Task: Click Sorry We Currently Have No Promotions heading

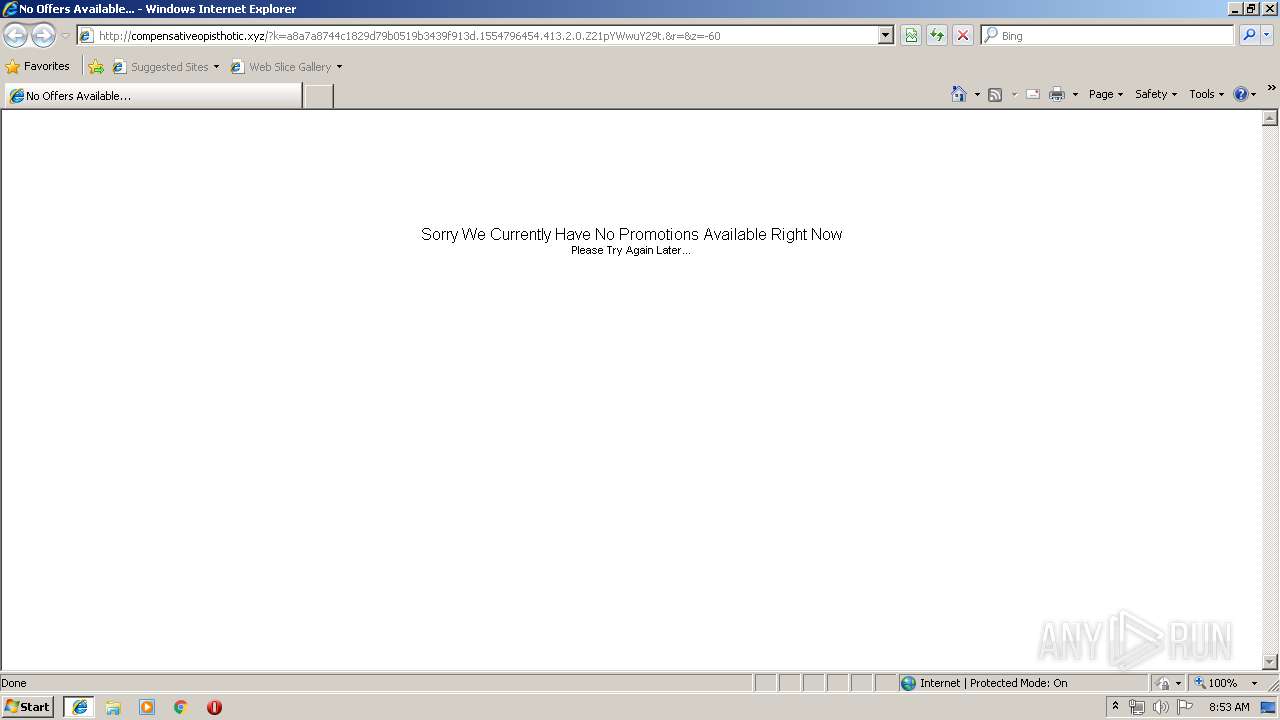Action: tap(631, 234)
